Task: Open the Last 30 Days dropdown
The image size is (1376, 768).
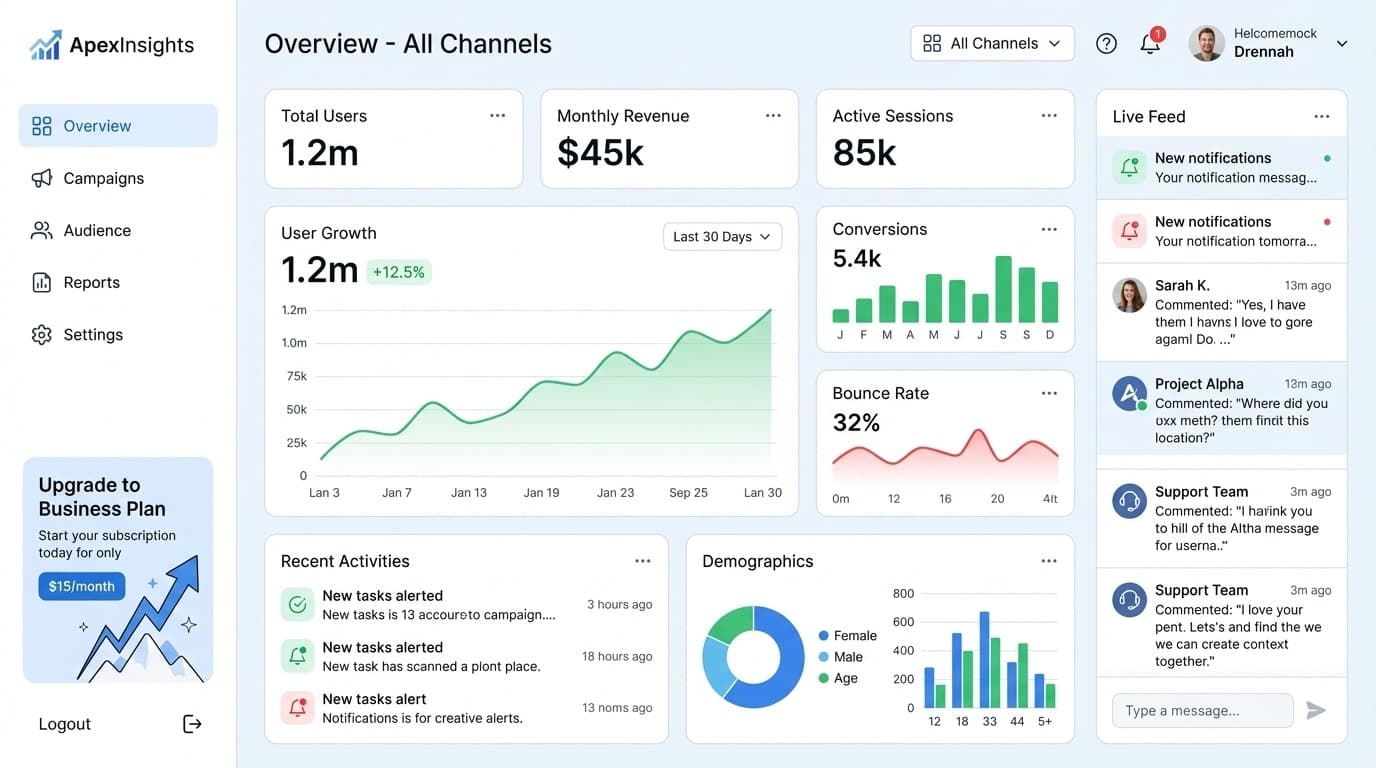Action: pos(722,237)
